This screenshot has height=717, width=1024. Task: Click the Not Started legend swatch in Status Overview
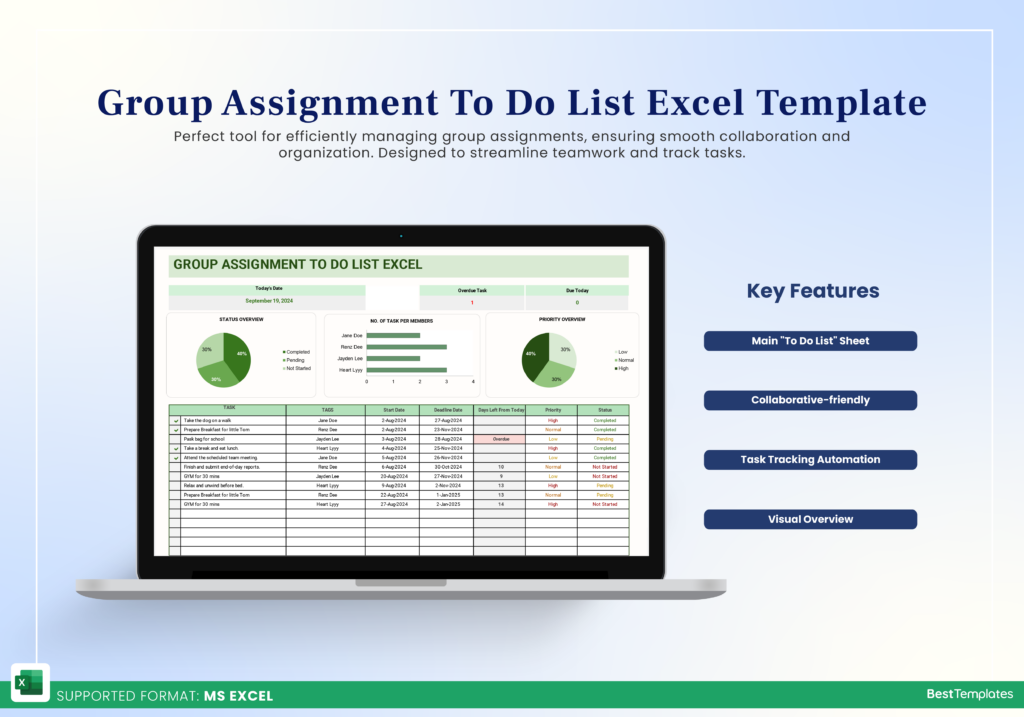[x=284, y=368]
